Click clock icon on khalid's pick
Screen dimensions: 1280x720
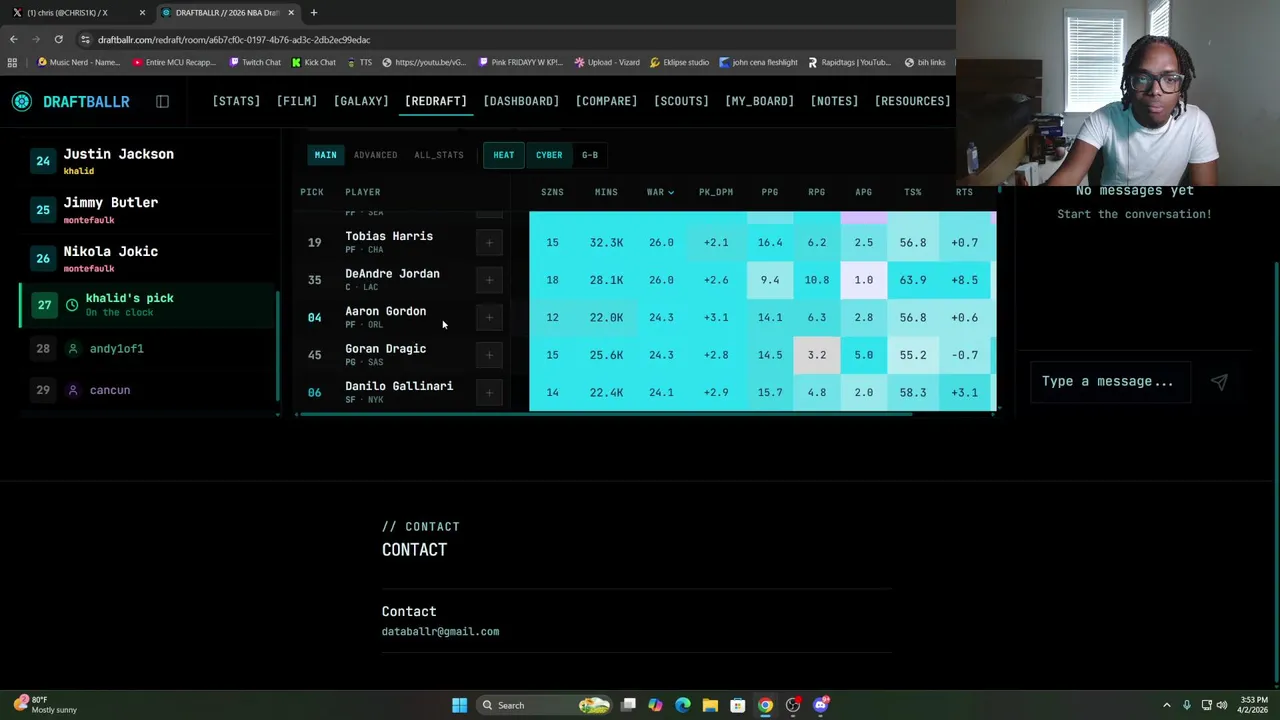tap(72, 305)
